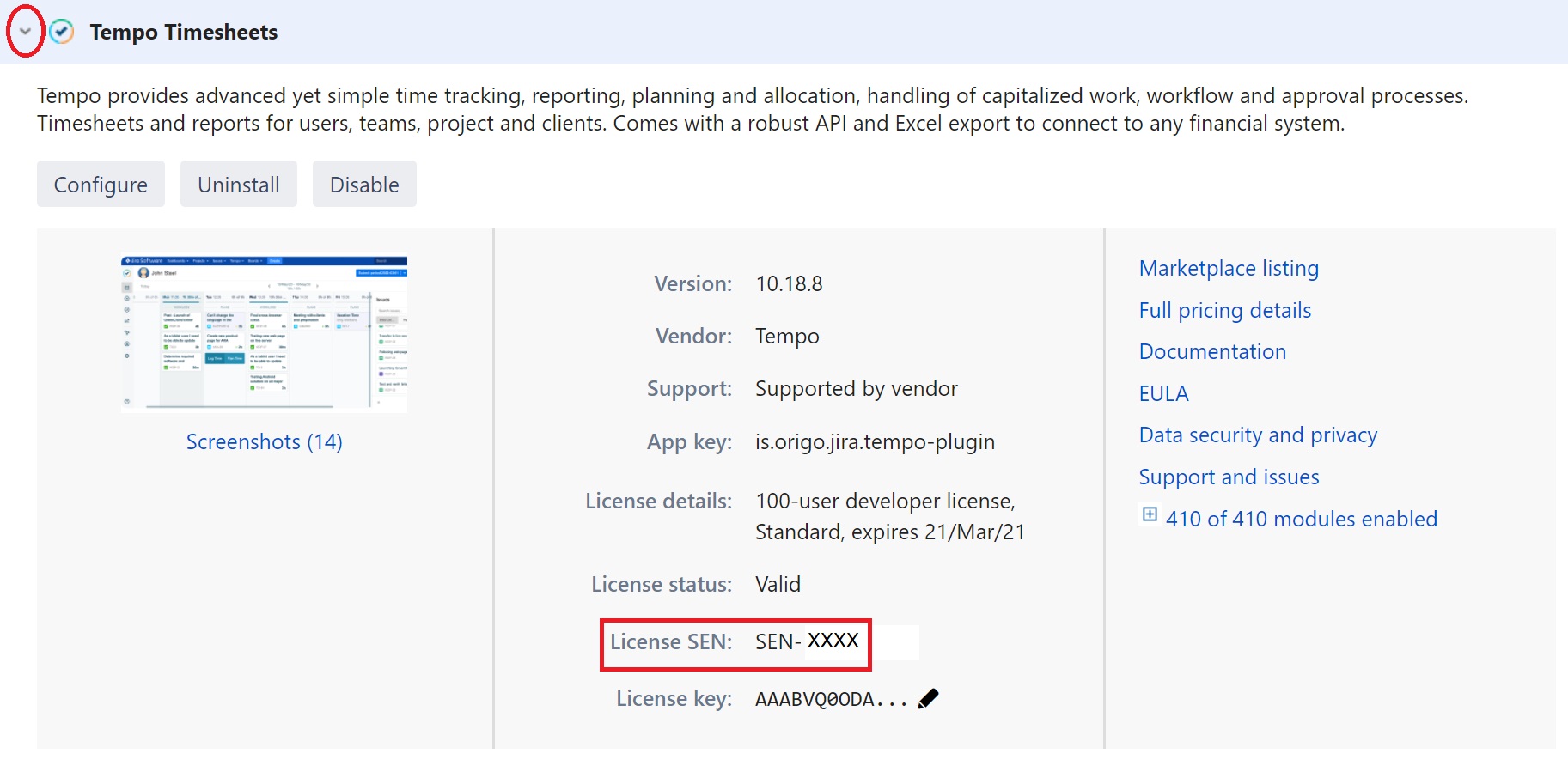Click the Tempo Timesheets app title
The width and height of the screenshot is (1568, 766).
click(183, 32)
